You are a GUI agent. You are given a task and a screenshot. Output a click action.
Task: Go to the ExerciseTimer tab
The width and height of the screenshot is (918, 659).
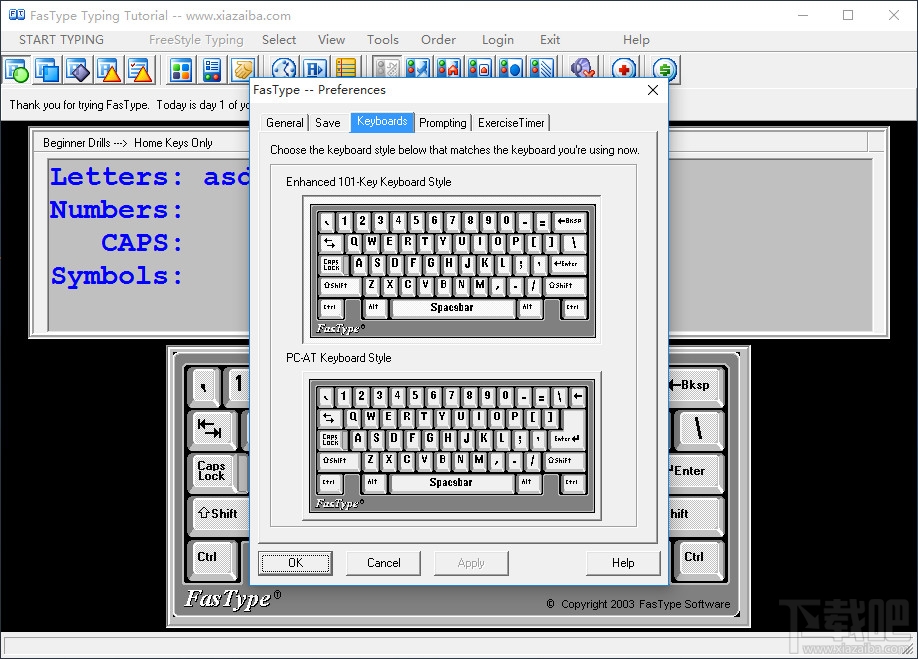click(x=511, y=123)
